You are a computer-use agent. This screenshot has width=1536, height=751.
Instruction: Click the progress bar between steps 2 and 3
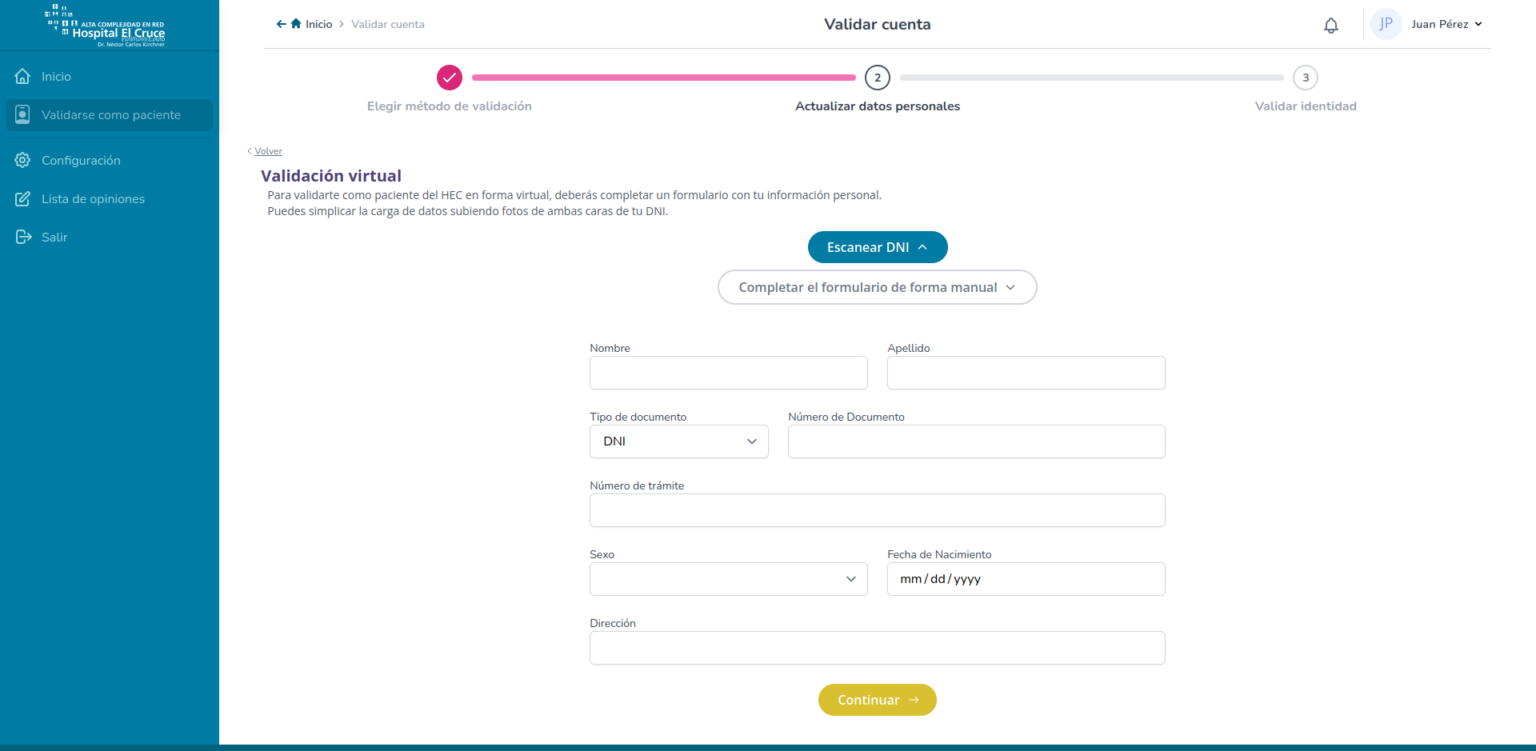(x=1091, y=77)
